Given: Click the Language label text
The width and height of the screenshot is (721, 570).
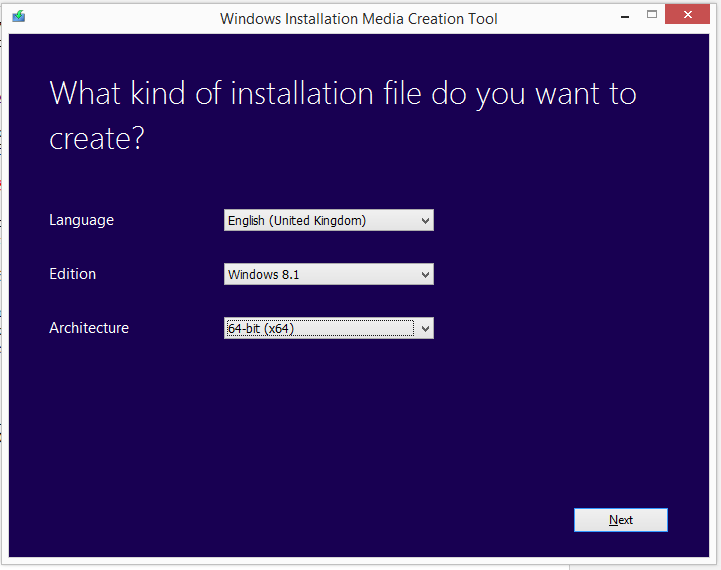Looking at the screenshot, I should click(x=81, y=220).
